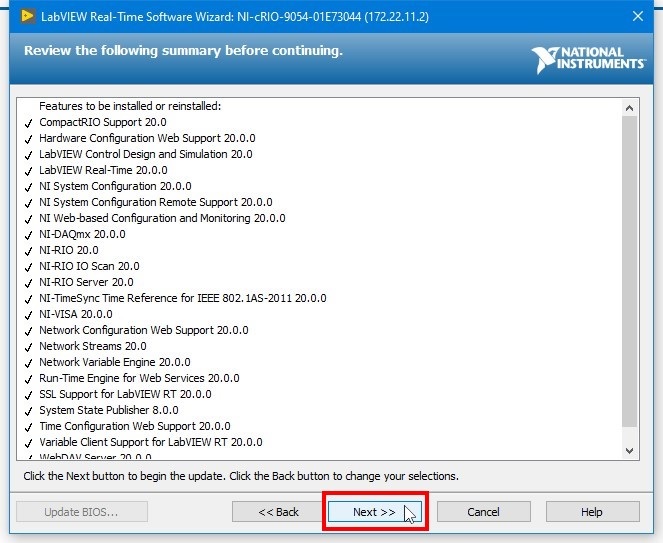Click the checkmark beside SSL Support for LabVIEW RT
Viewport: 663px width, 543px height.
tap(28, 395)
